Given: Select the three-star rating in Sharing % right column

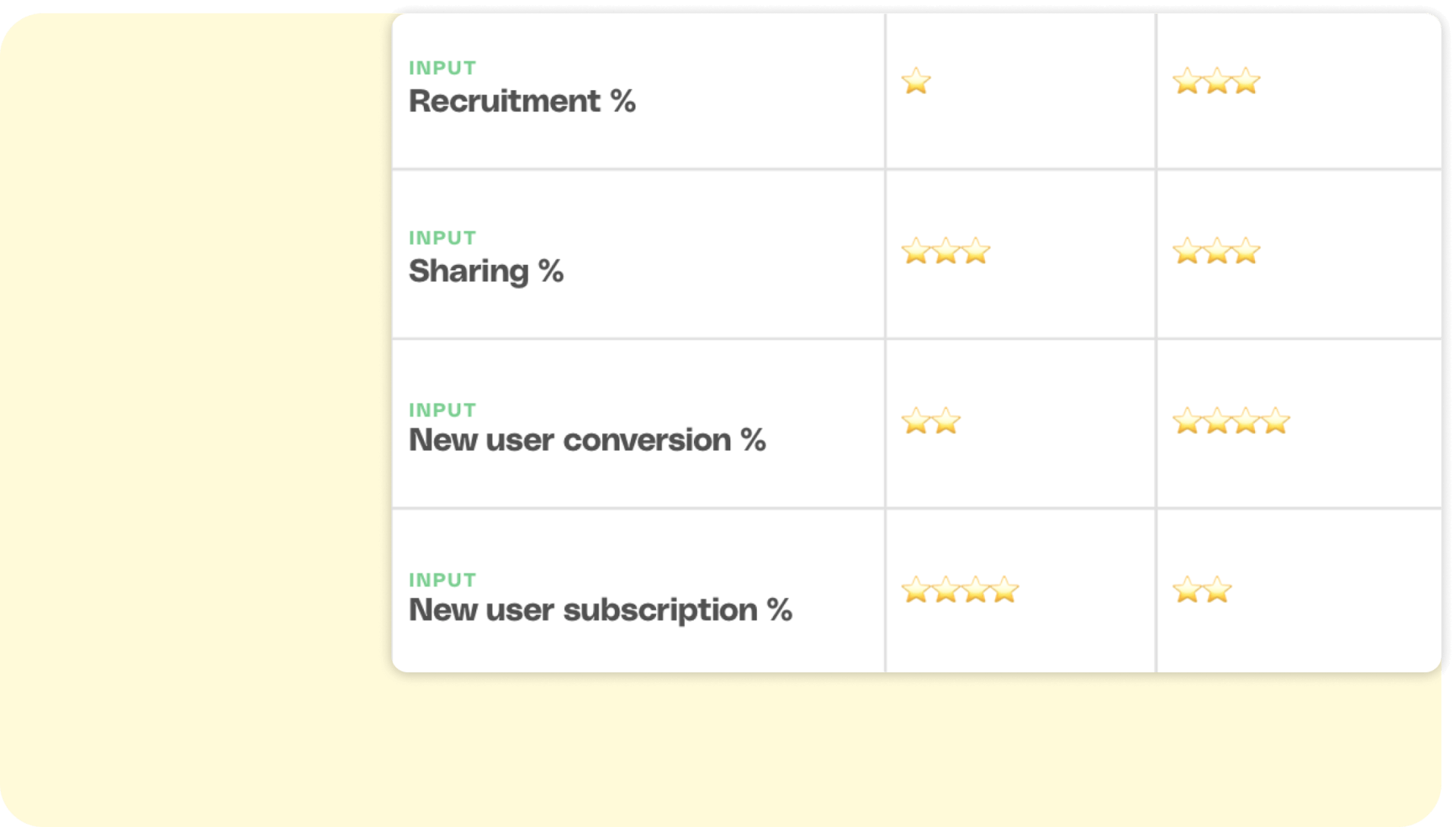Looking at the screenshot, I should [1216, 252].
